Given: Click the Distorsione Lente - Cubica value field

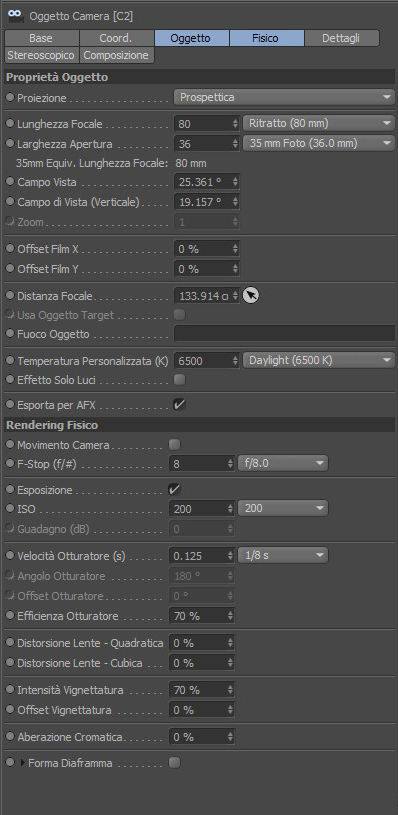Looking at the screenshot, I should click(198, 663).
